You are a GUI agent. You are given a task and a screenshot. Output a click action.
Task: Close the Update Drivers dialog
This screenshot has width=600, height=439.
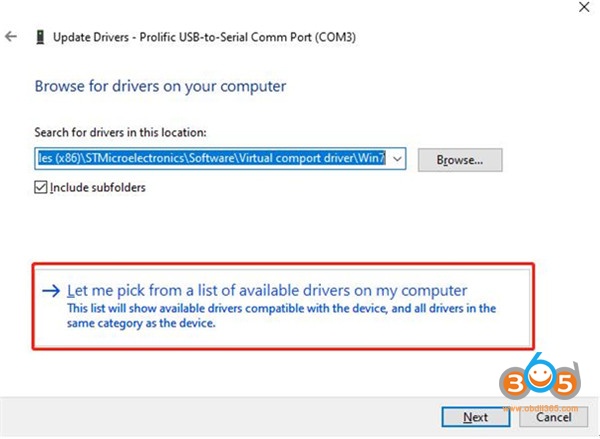[x=583, y=7]
